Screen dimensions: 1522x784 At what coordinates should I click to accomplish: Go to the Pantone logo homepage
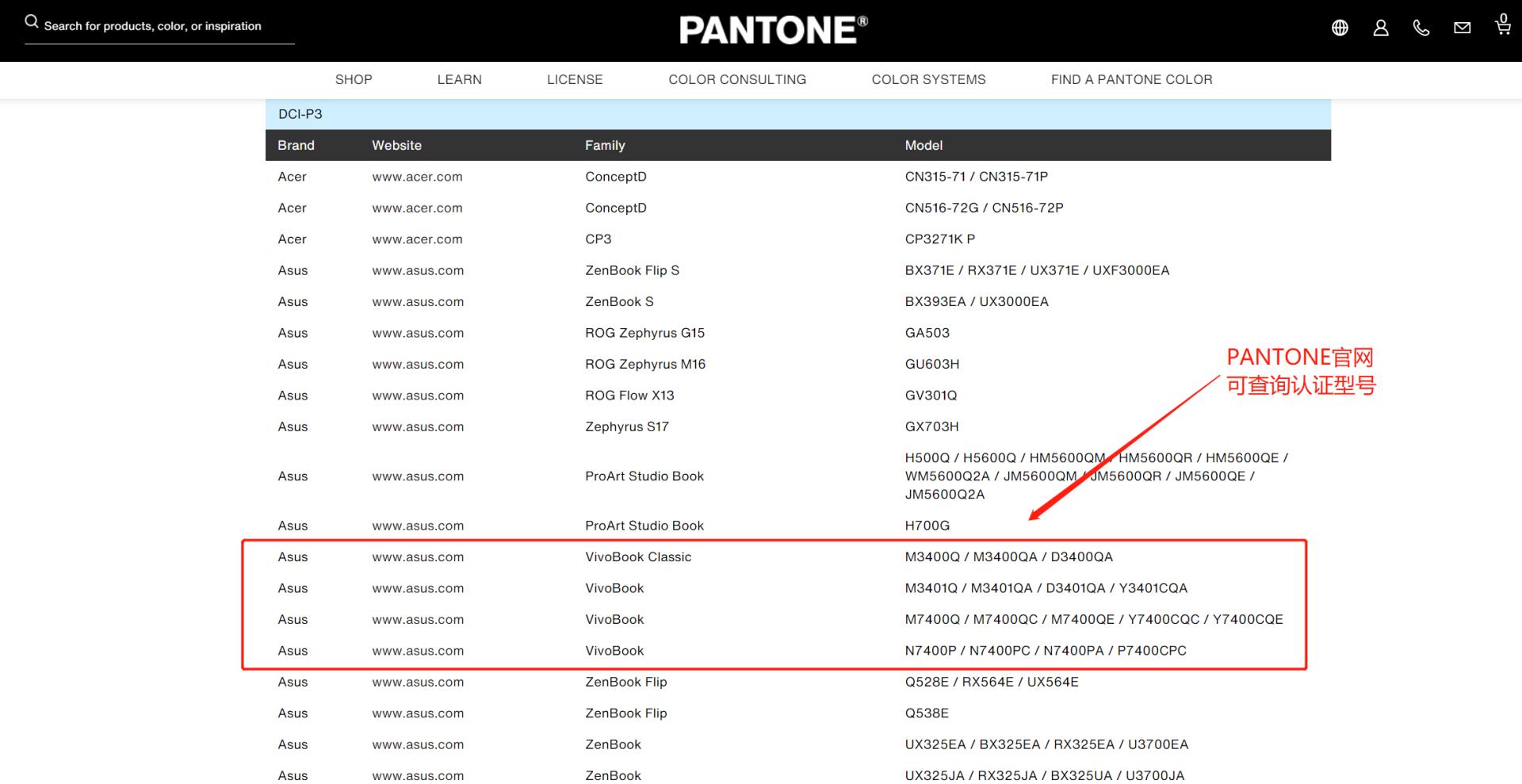tap(774, 30)
